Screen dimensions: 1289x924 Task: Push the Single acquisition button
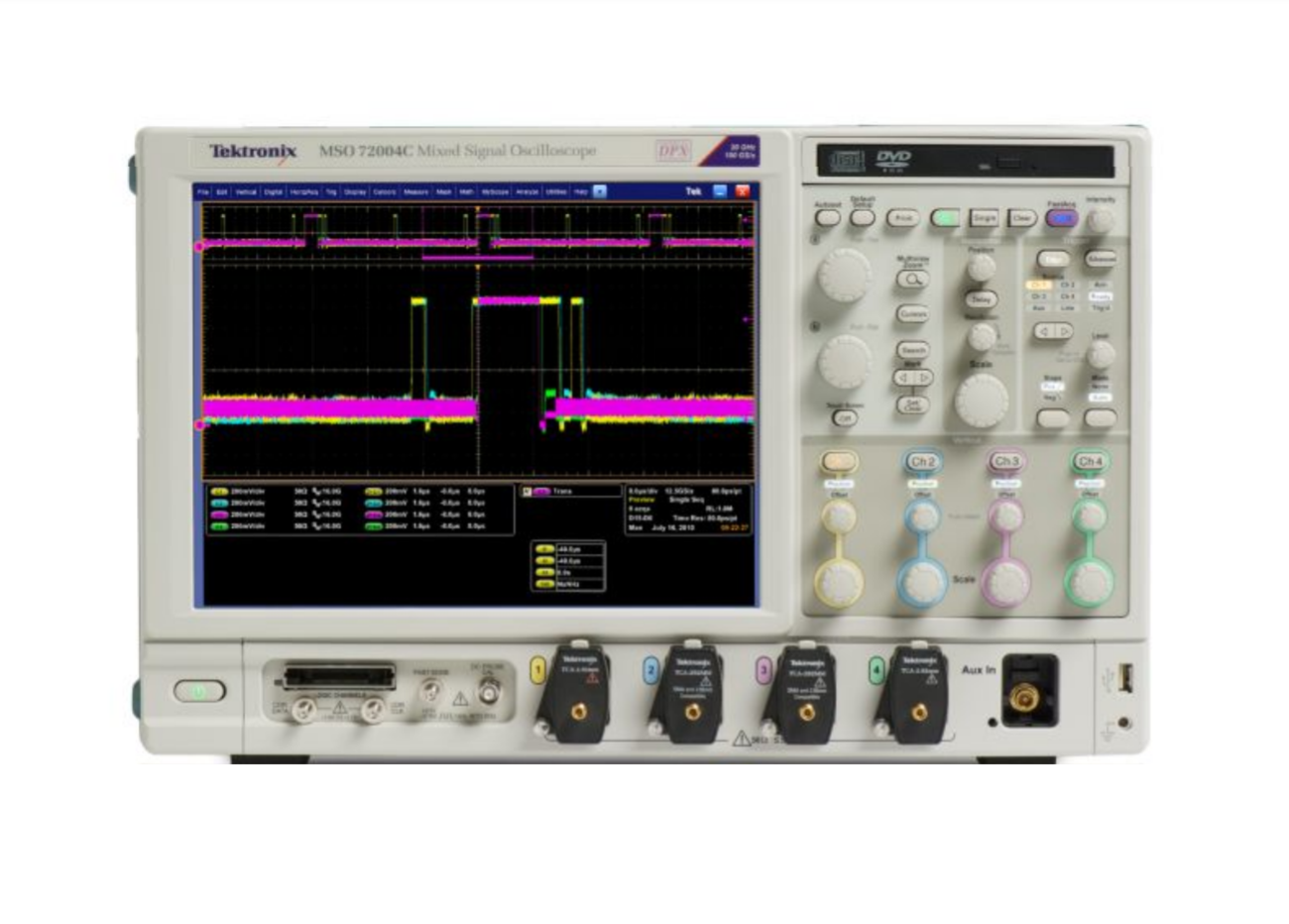985,218
